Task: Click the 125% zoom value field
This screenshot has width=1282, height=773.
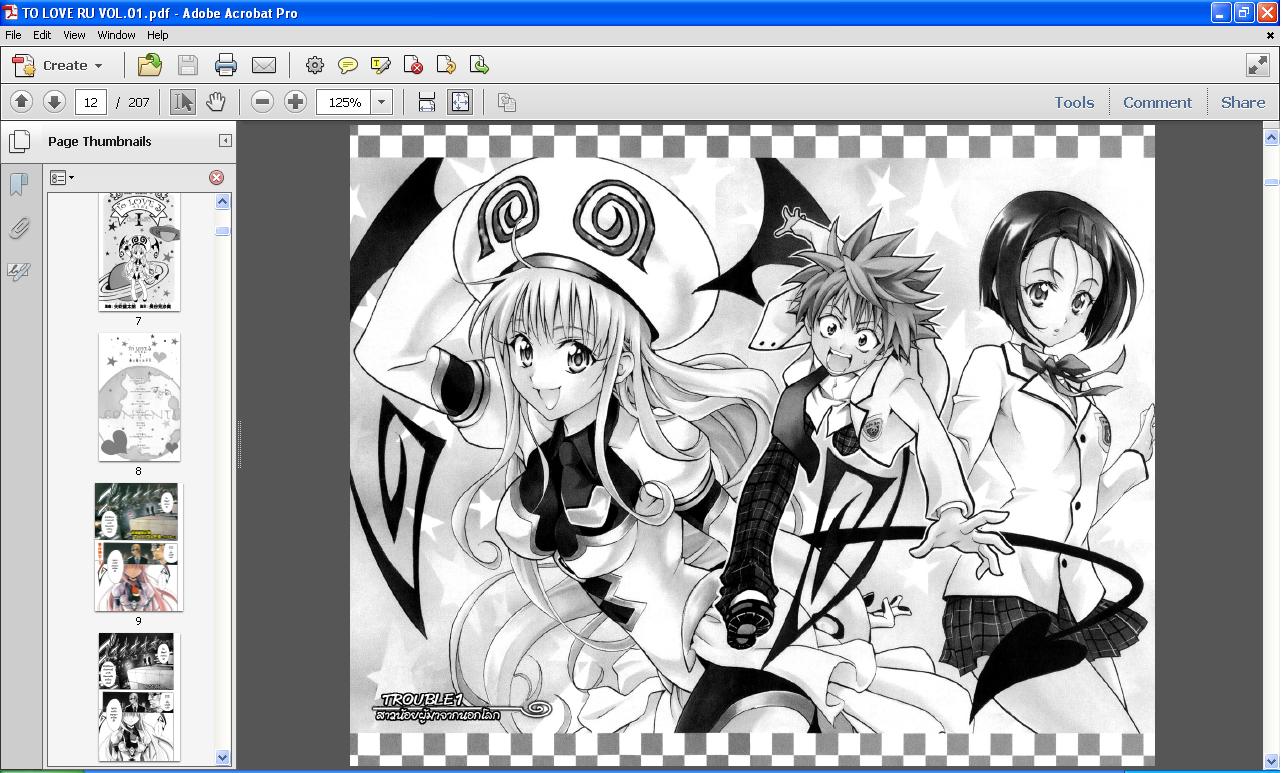Action: [344, 102]
